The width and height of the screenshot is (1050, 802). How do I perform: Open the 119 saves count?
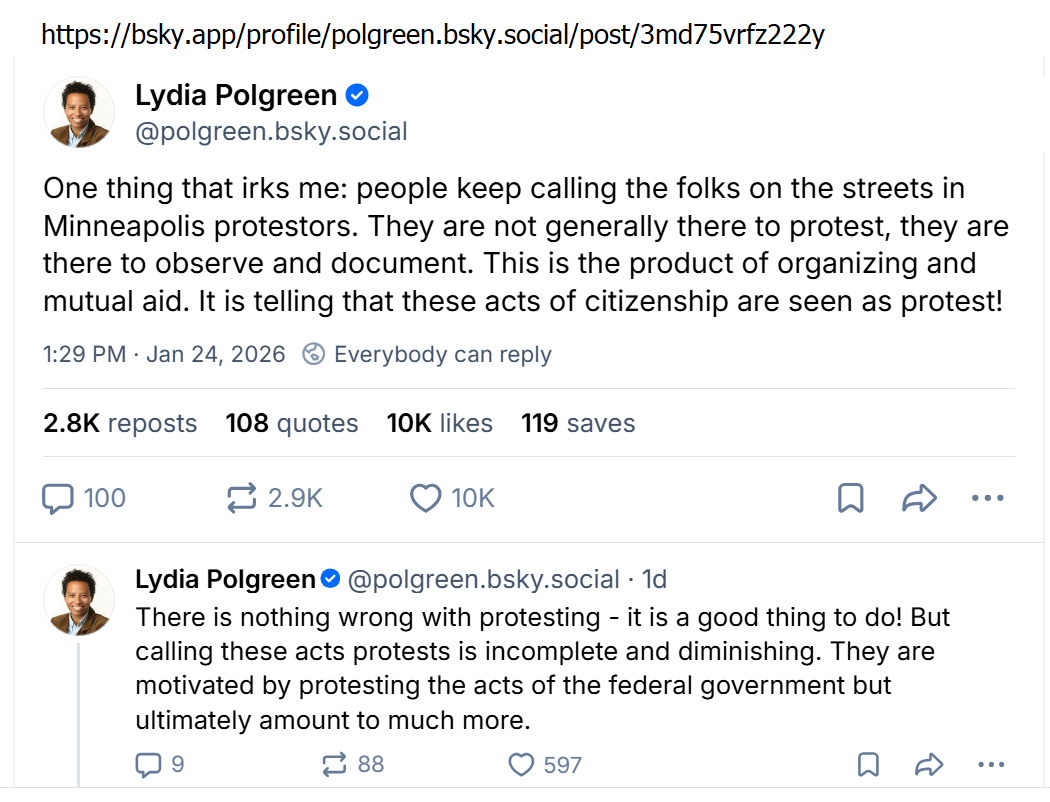[x=578, y=423]
